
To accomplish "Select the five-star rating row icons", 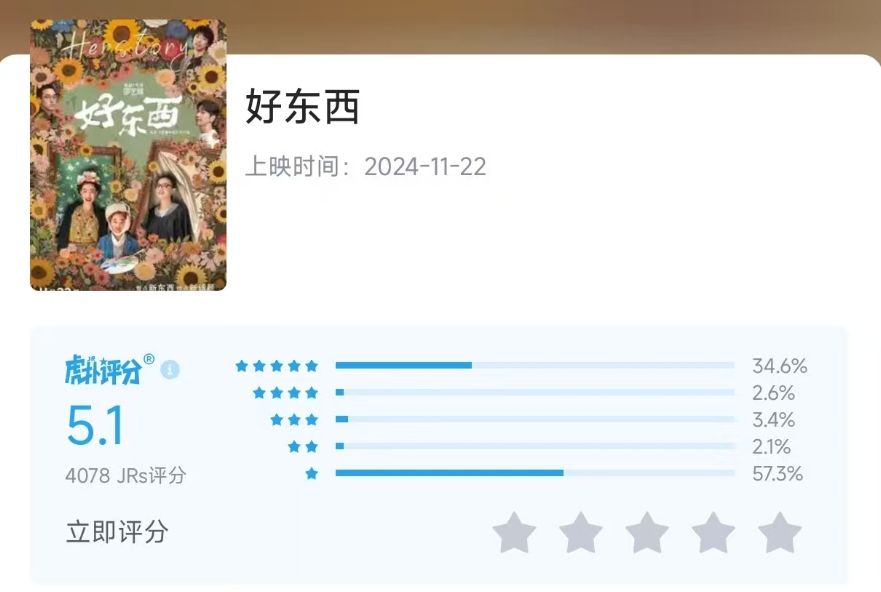I will point(276,366).
